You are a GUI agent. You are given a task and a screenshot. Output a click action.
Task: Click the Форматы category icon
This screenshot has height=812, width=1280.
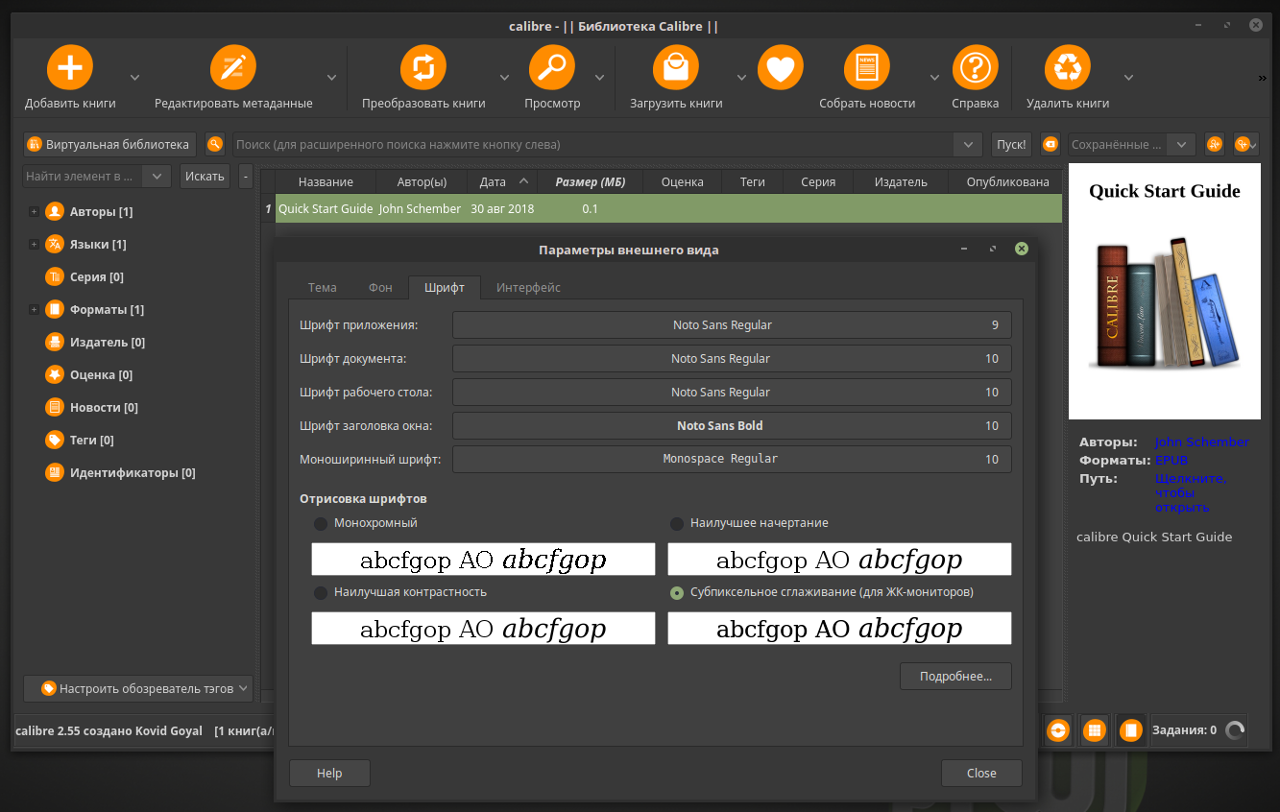pos(54,309)
